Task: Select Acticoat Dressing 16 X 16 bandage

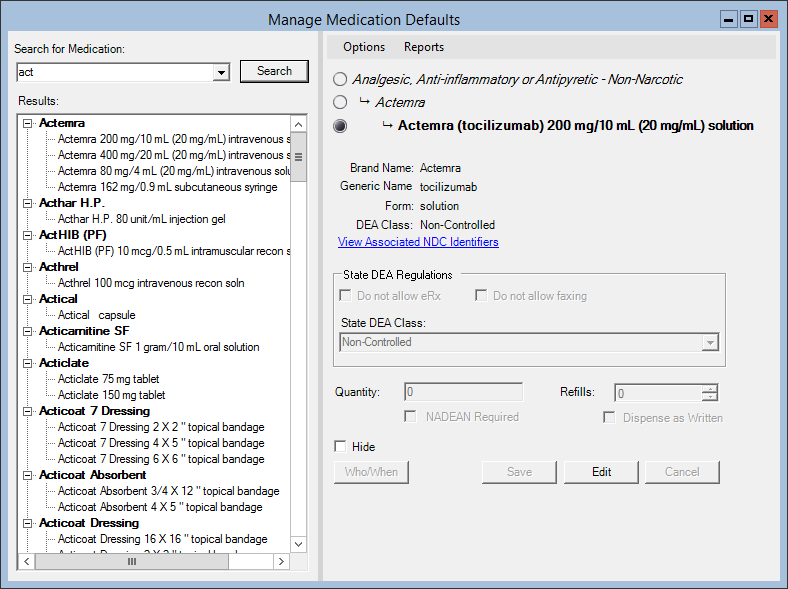Action: point(162,539)
